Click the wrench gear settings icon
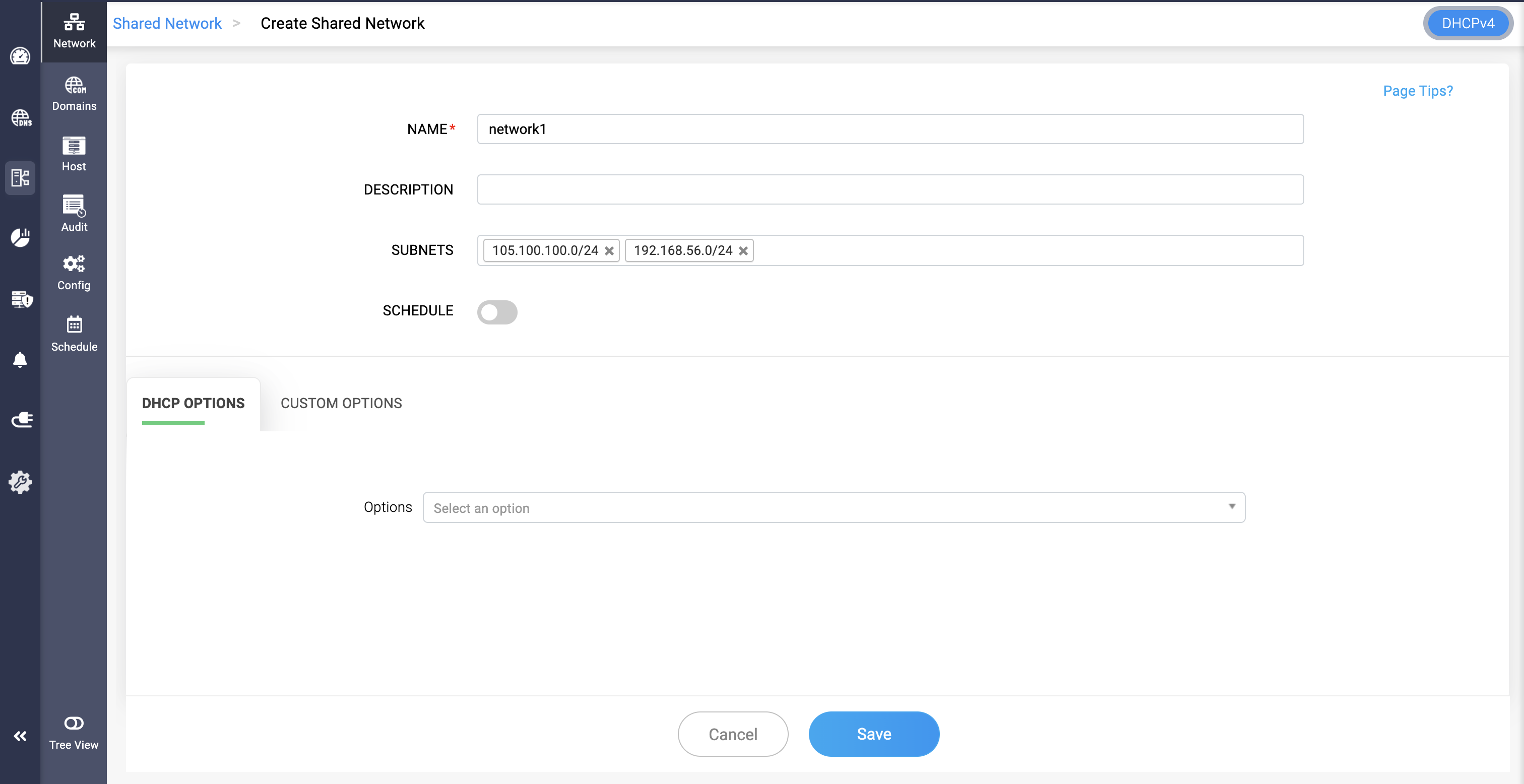Image resolution: width=1524 pixels, height=784 pixels. point(20,482)
